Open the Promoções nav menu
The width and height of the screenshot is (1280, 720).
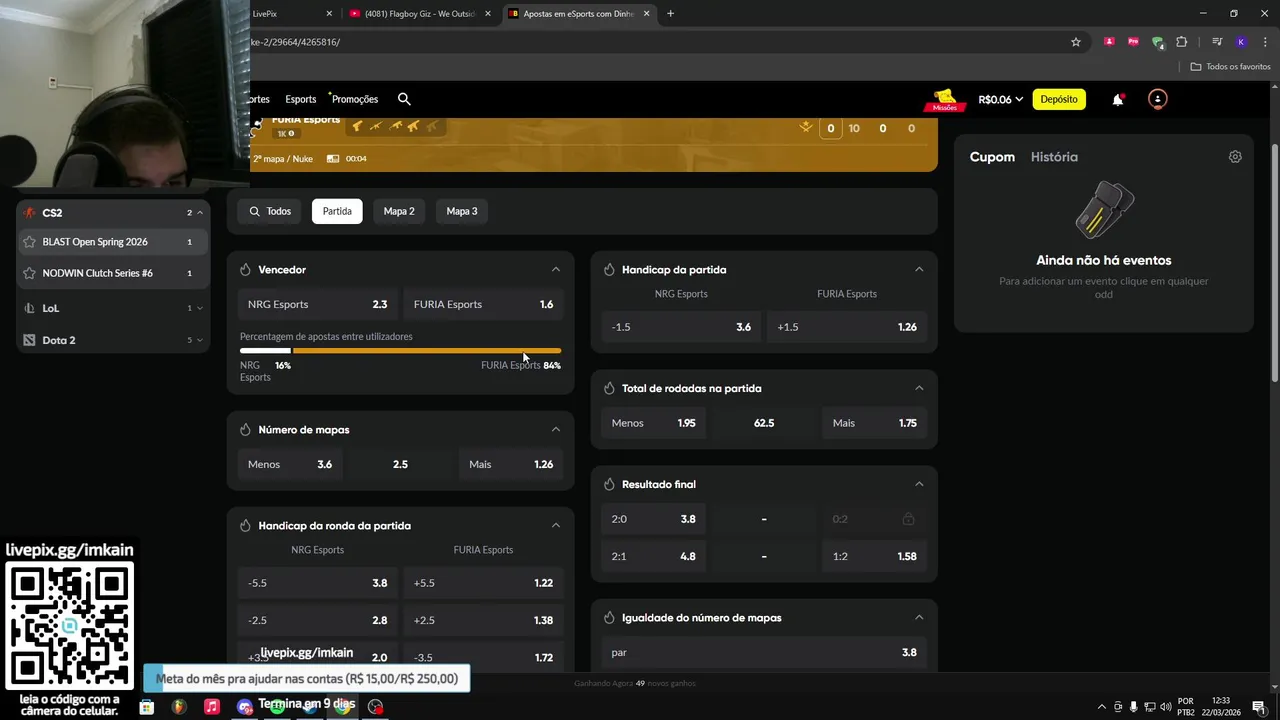[354, 99]
